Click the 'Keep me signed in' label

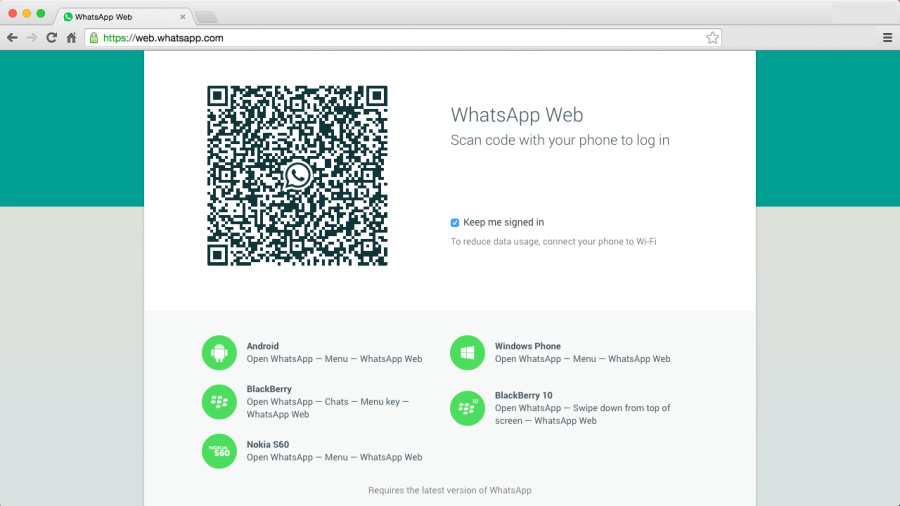click(x=503, y=223)
